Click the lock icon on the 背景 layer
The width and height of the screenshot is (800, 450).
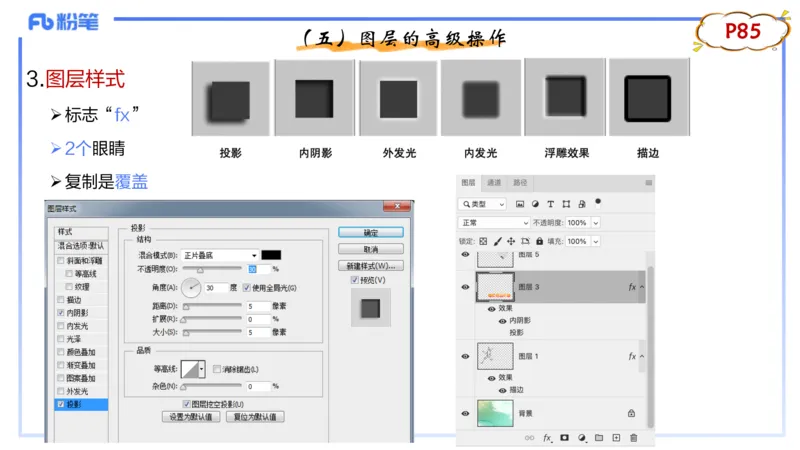632,413
